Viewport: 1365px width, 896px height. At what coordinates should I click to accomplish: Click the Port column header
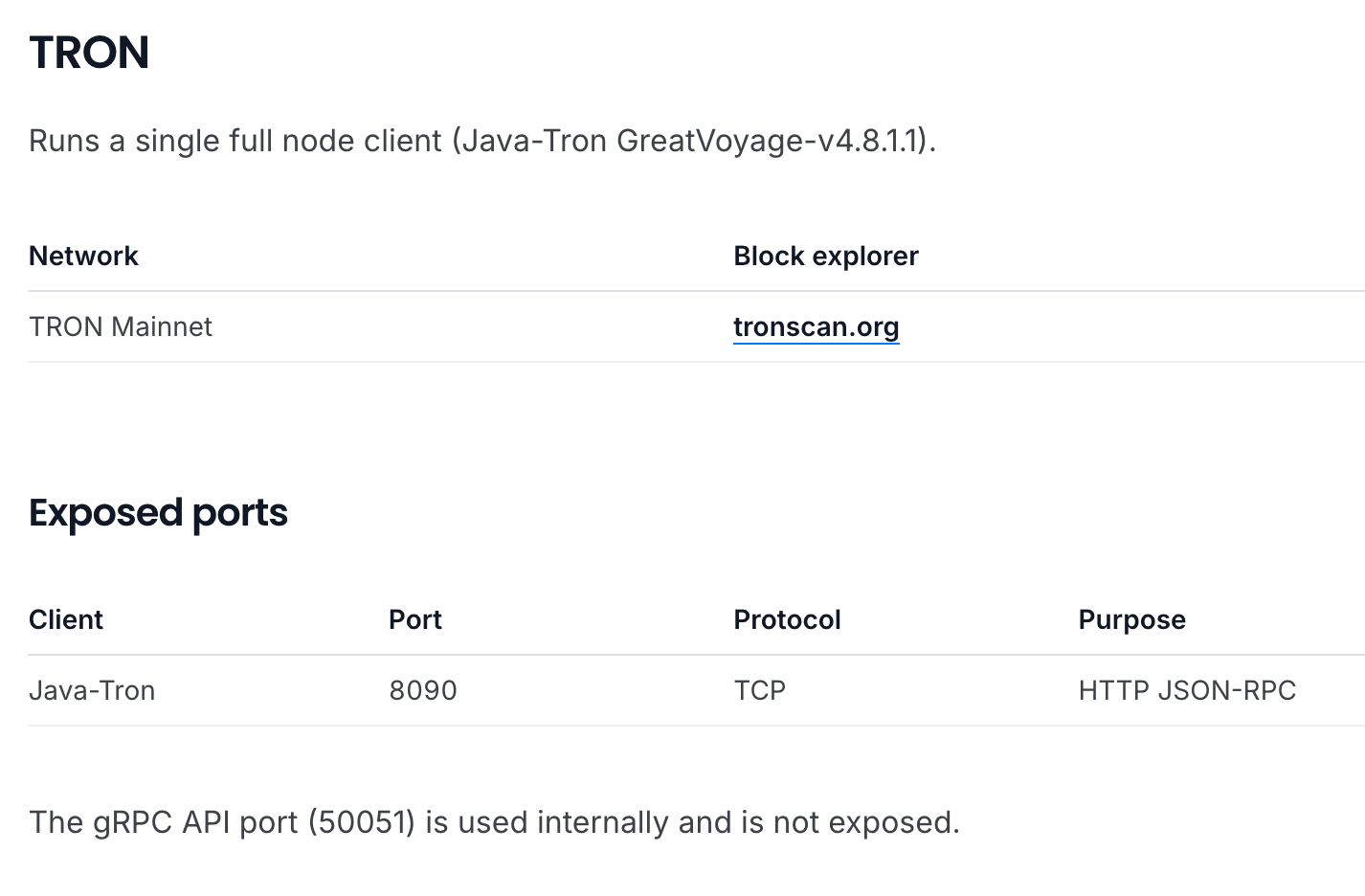point(415,619)
